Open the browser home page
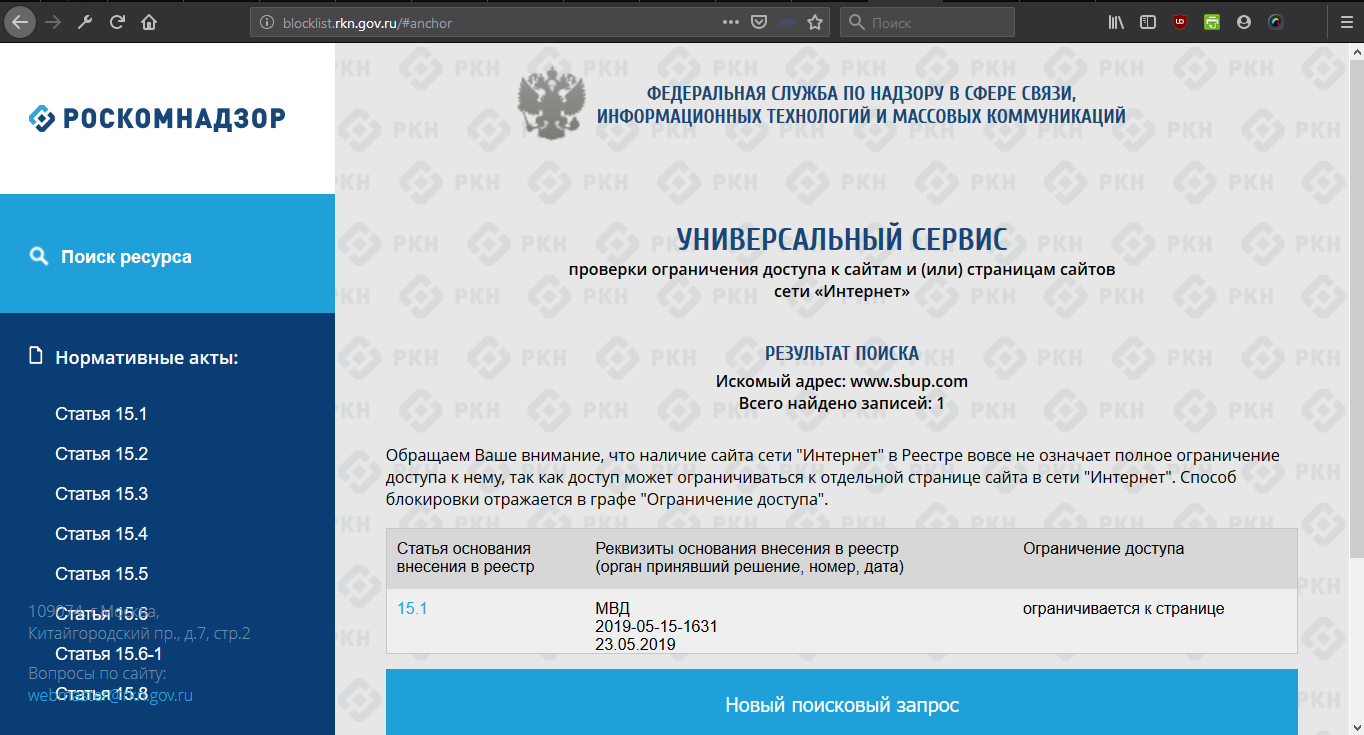The image size is (1364, 735). pos(149,22)
